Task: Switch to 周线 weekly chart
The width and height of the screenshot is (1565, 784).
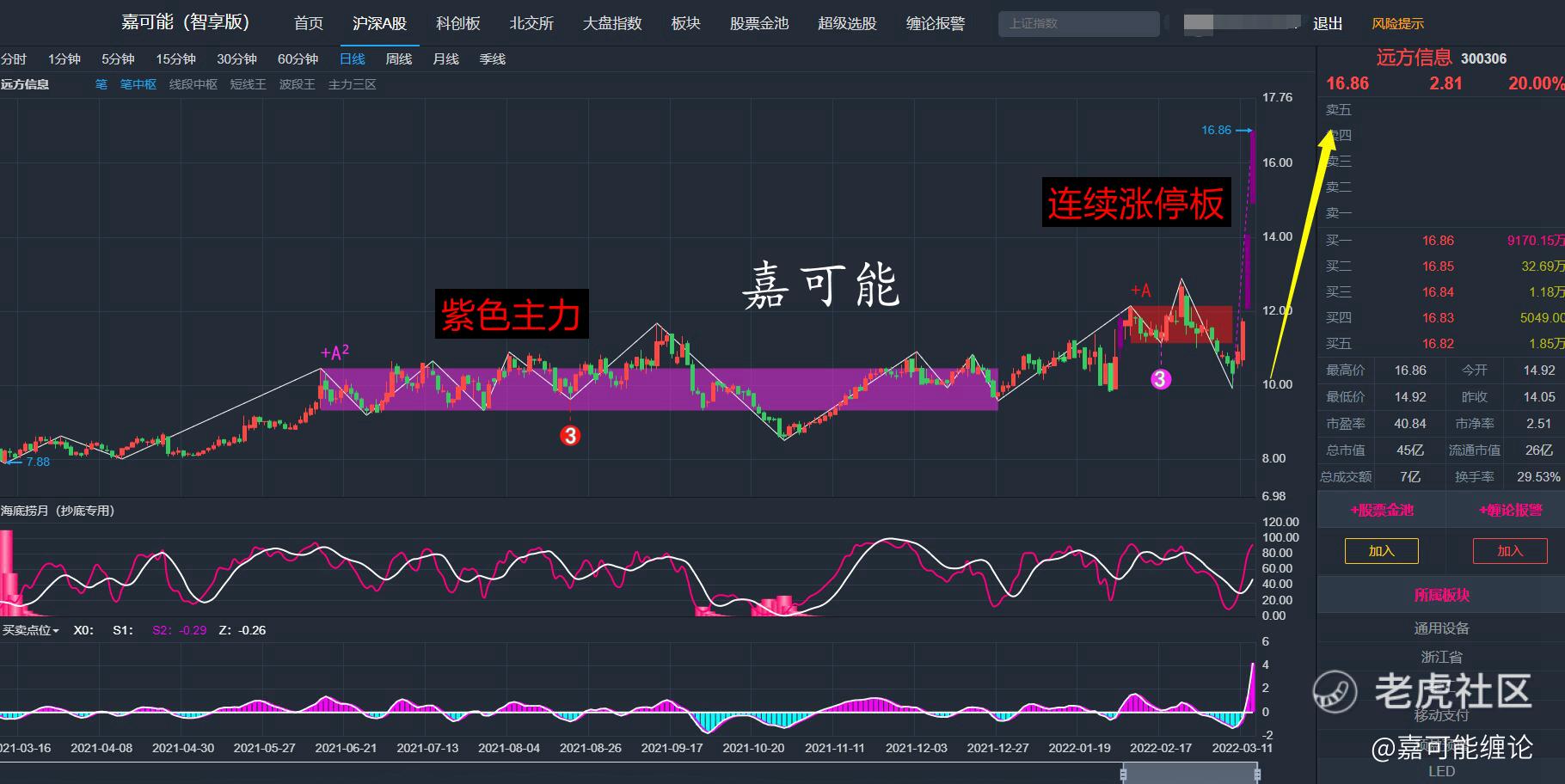Action: 399,58
